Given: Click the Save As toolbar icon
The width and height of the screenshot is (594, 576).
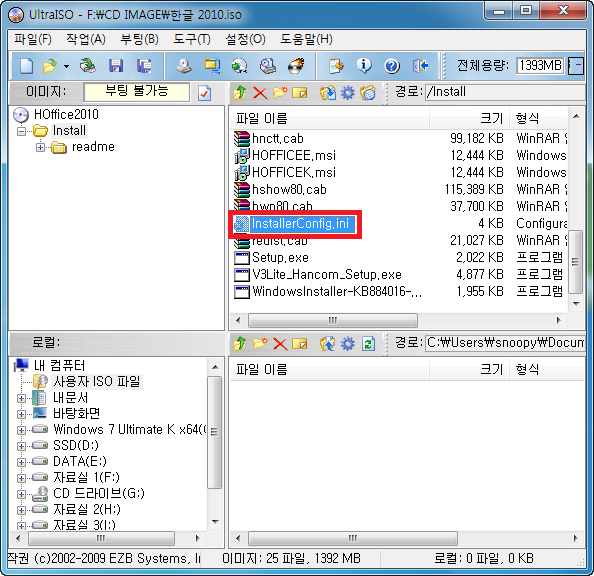Looking at the screenshot, I should pyautogui.click(x=144, y=66).
